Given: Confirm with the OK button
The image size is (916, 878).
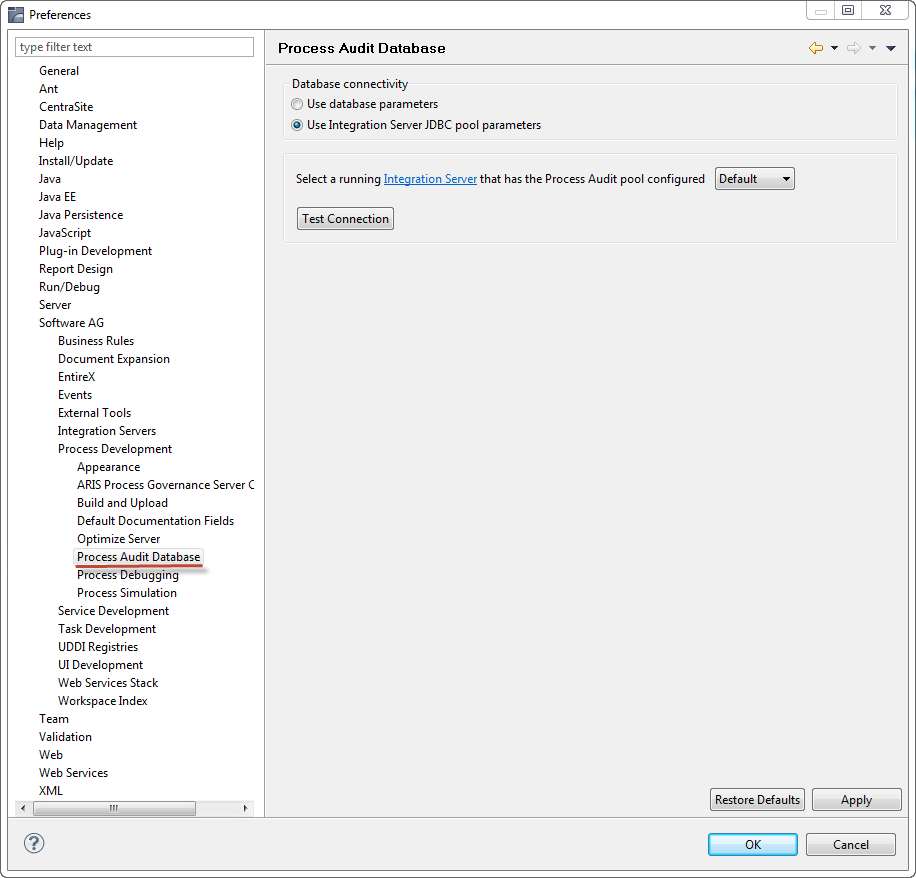Looking at the screenshot, I should 752,844.
